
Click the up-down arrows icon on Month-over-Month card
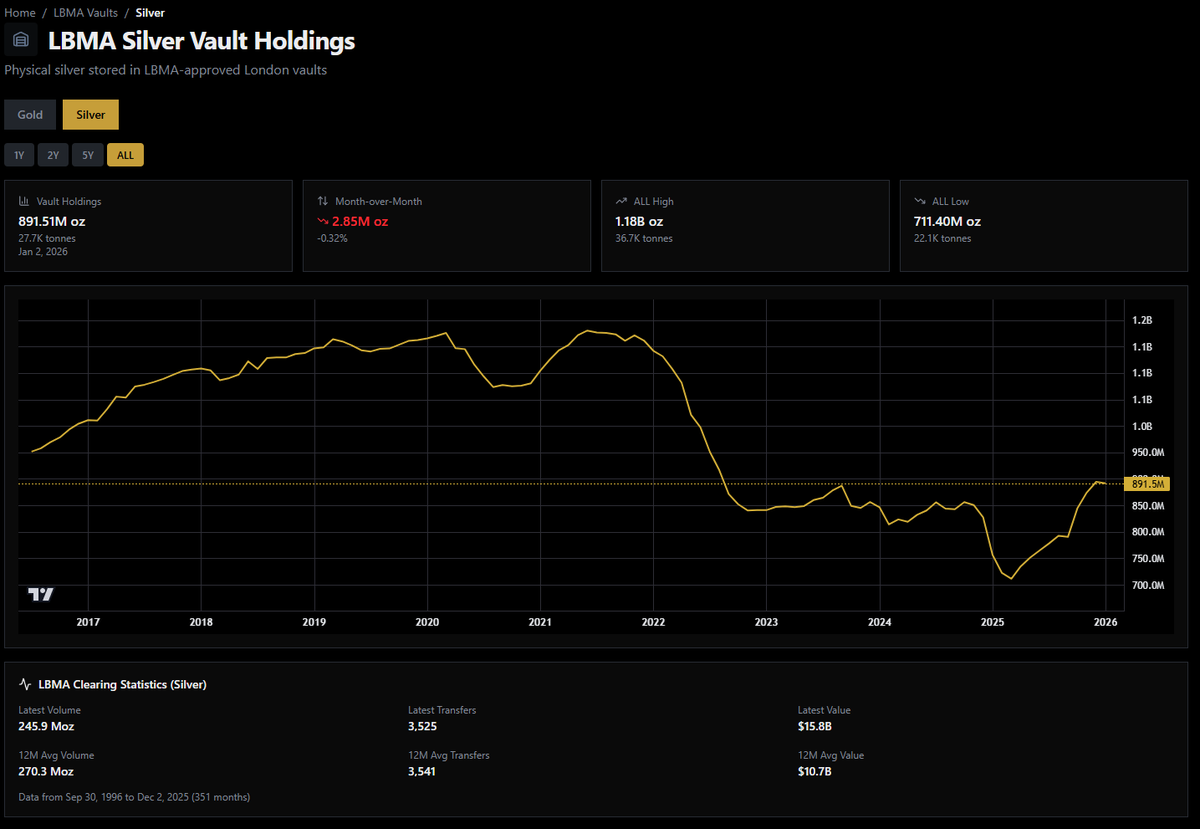tap(320, 201)
